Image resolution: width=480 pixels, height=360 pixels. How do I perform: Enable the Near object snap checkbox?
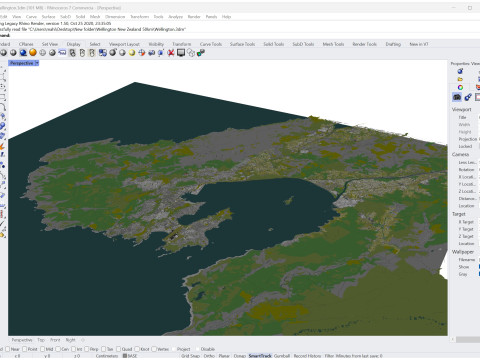(8, 349)
